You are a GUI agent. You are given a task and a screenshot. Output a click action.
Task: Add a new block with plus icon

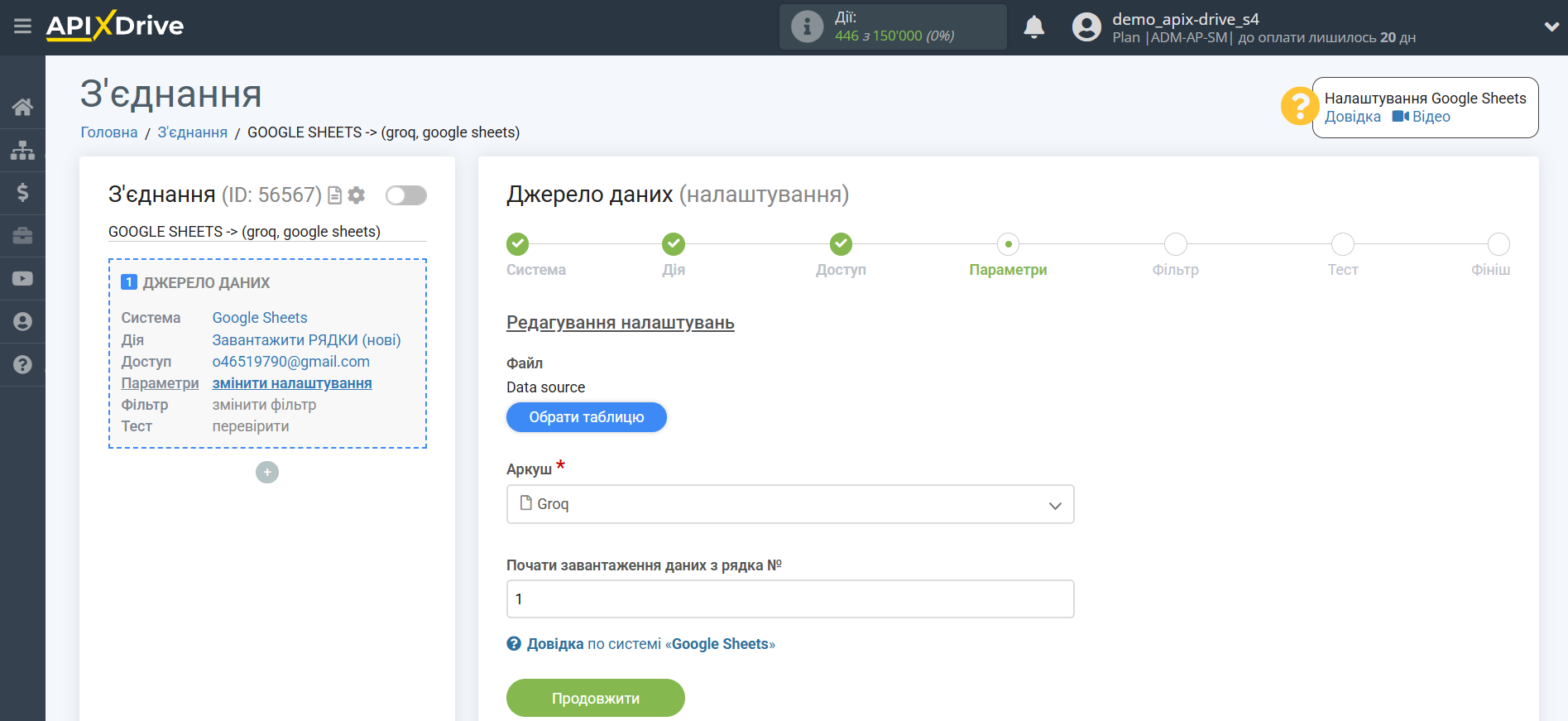(x=267, y=473)
